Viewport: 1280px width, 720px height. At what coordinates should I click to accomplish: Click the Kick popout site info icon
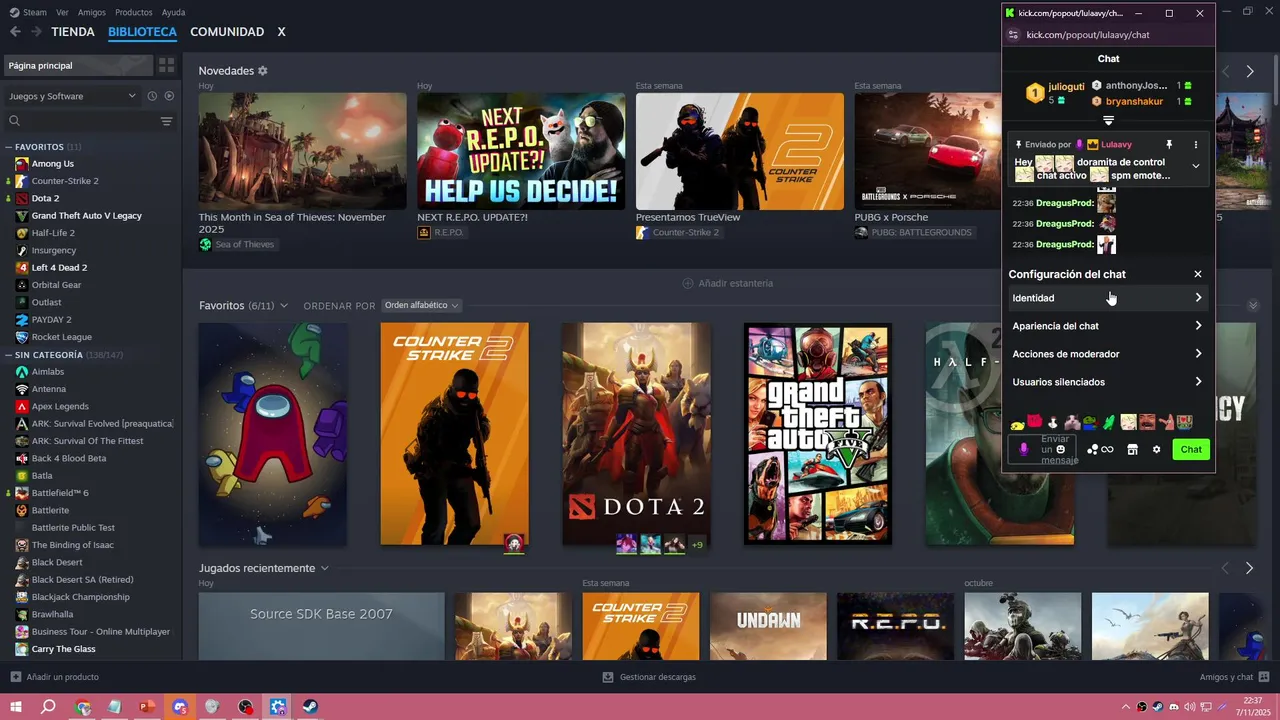(1013, 35)
